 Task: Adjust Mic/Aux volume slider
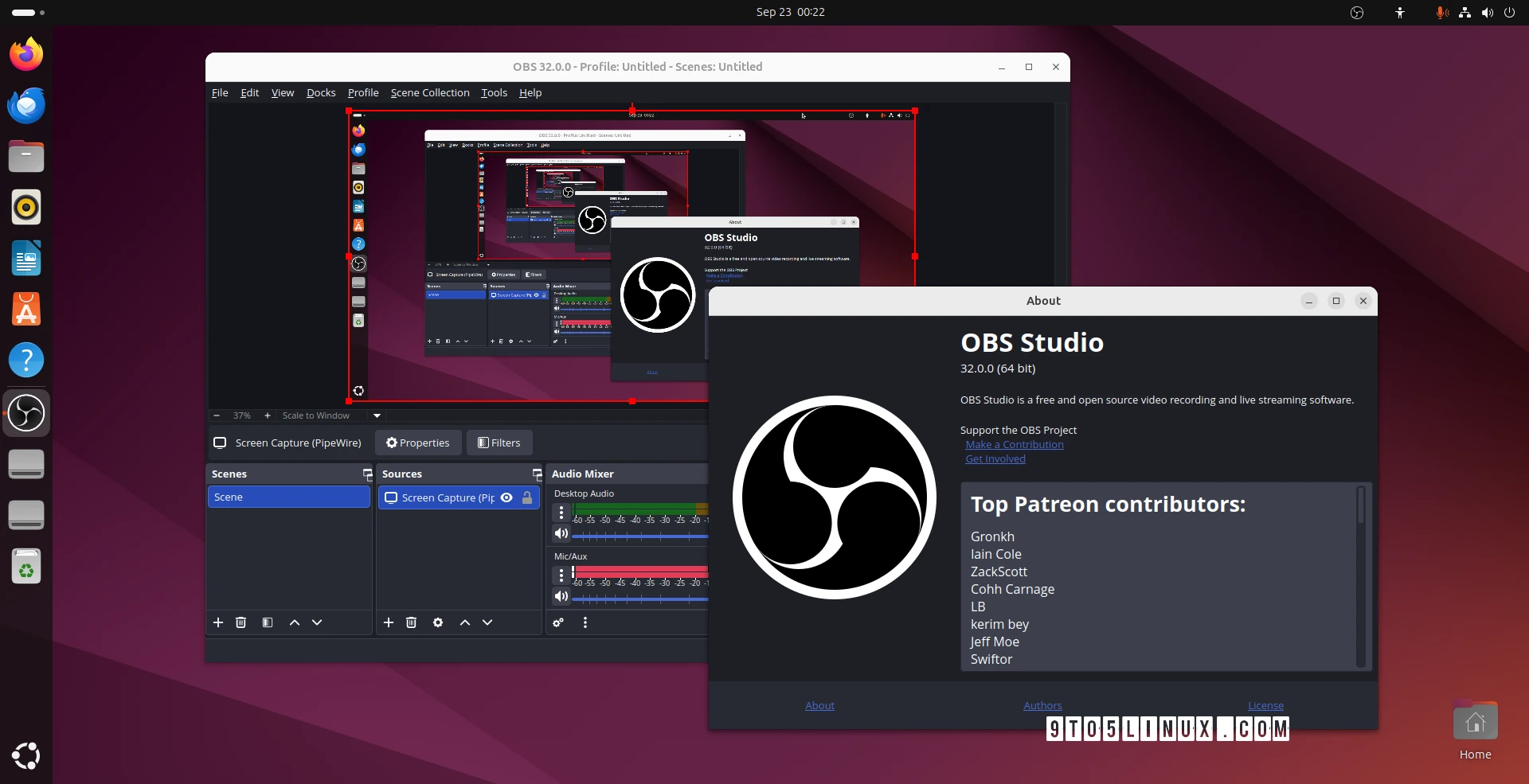click(639, 599)
